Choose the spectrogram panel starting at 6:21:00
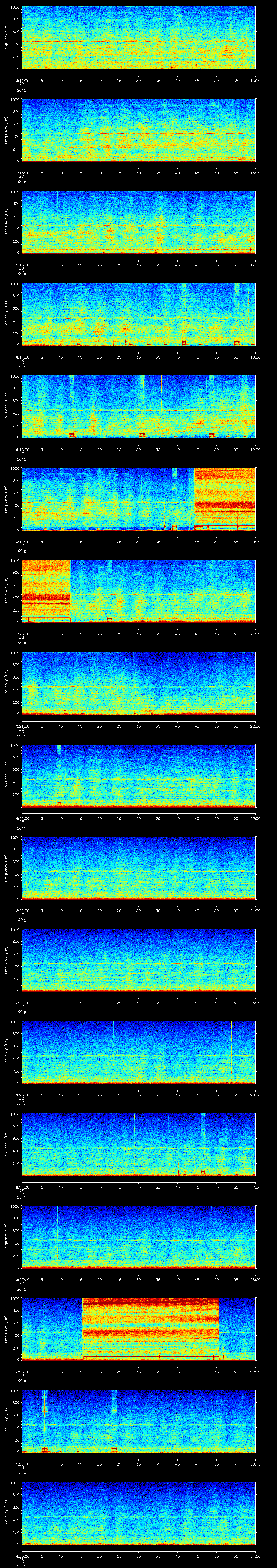Image resolution: width=277 pixels, height=1568 pixels. click(x=138, y=683)
